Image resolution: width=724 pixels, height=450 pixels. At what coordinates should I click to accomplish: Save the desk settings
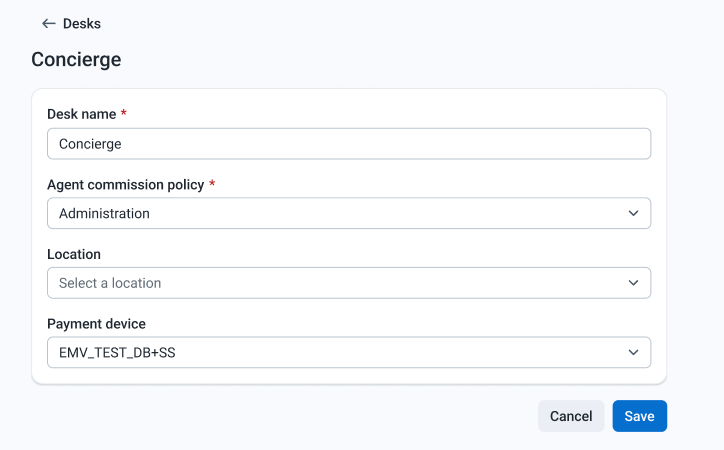click(x=639, y=416)
